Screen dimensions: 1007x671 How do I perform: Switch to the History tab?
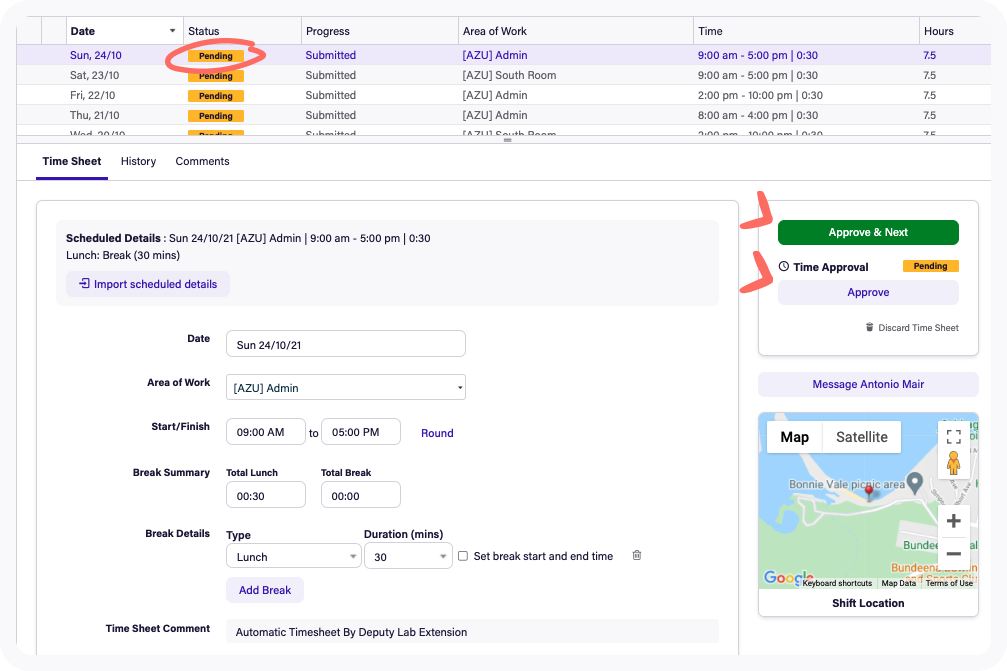point(138,161)
